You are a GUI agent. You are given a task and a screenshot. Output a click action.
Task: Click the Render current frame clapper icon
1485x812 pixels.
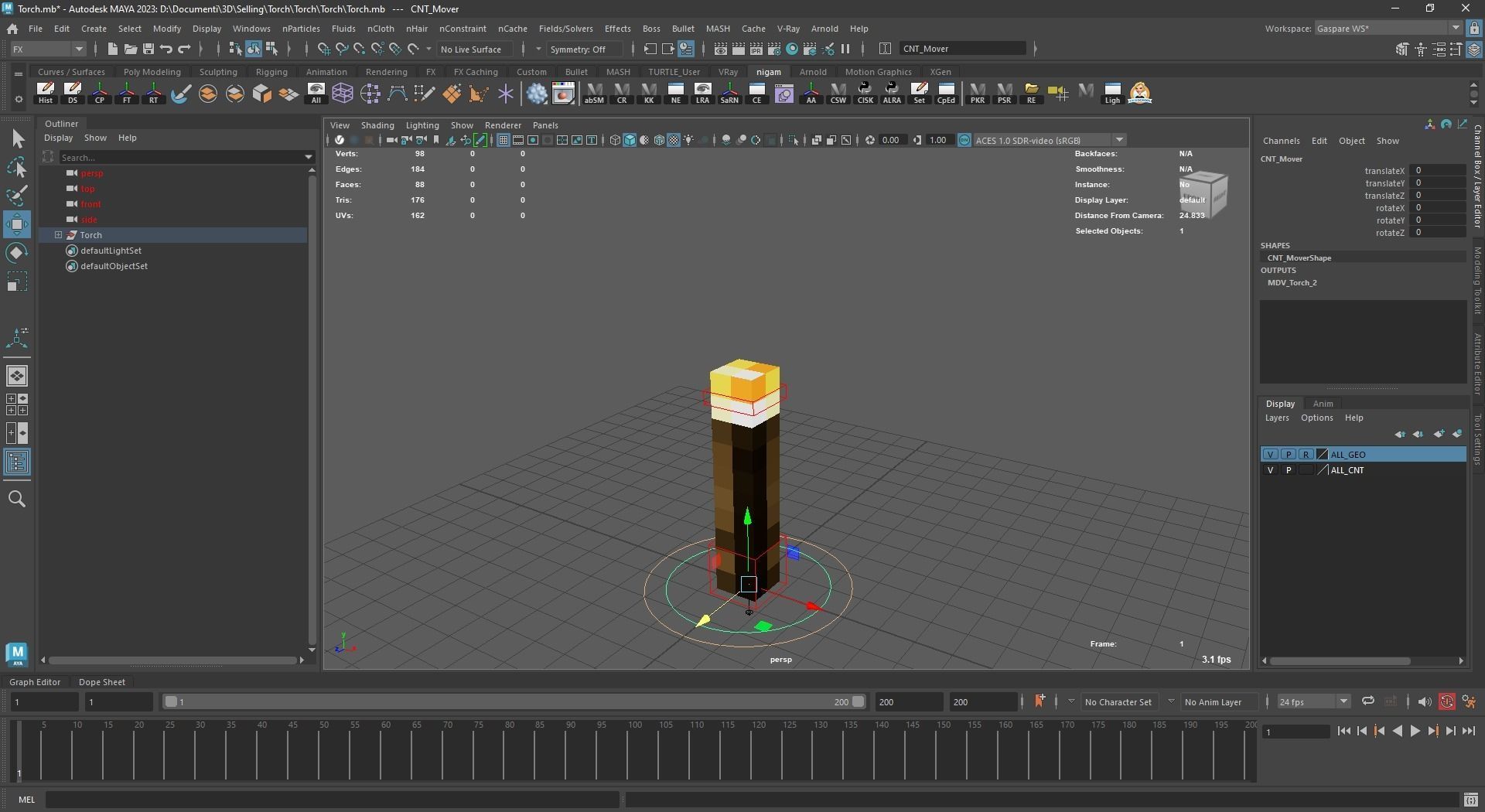pyautogui.click(x=739, y=49)
